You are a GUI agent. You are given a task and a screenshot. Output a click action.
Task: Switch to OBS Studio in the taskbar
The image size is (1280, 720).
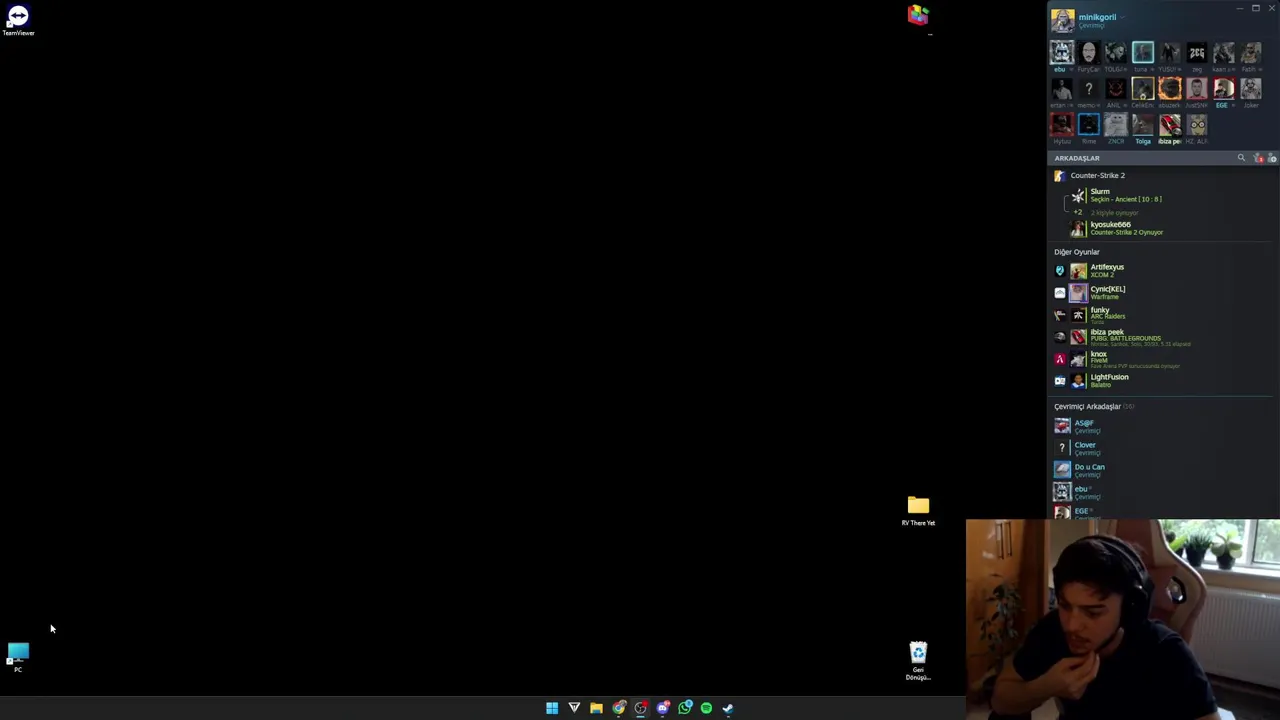tap(641, 708)
